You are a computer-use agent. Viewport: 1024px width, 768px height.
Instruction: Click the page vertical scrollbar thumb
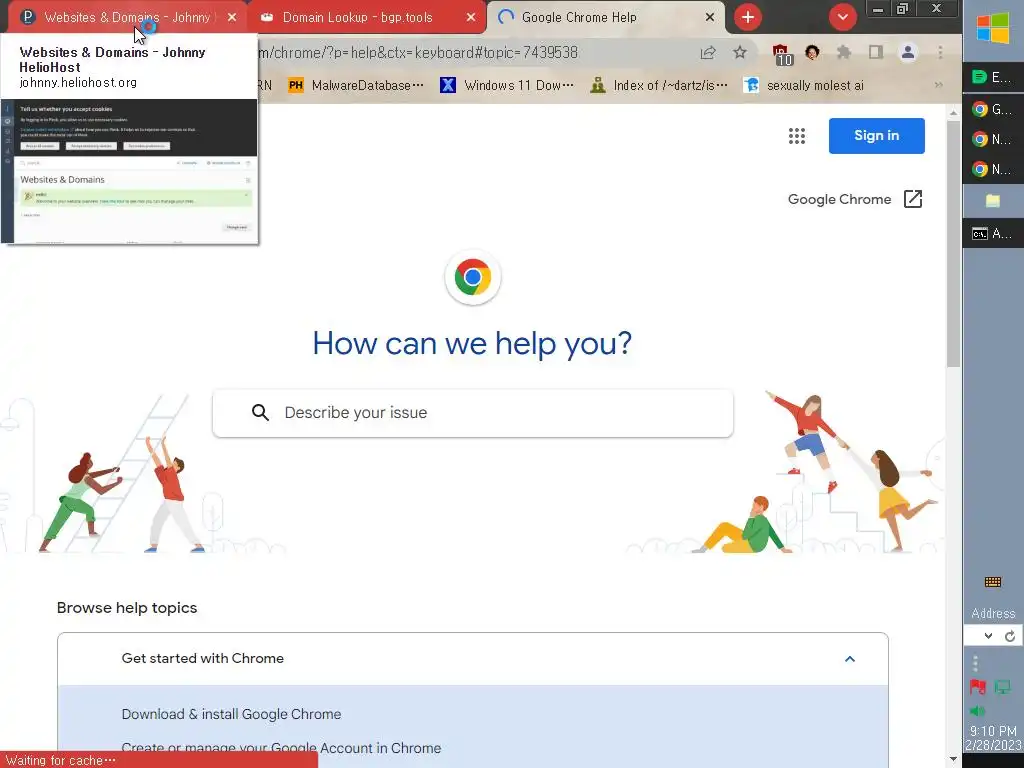click(953, 243)
